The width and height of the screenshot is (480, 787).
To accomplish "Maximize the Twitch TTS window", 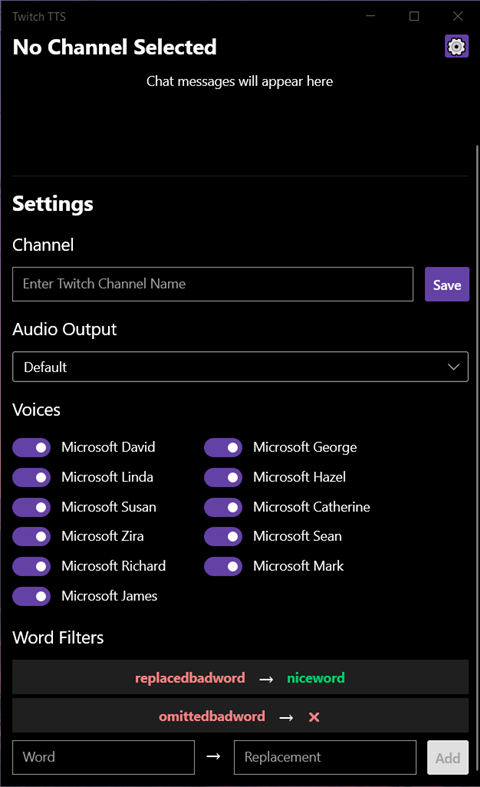I will tap(414, 16).
